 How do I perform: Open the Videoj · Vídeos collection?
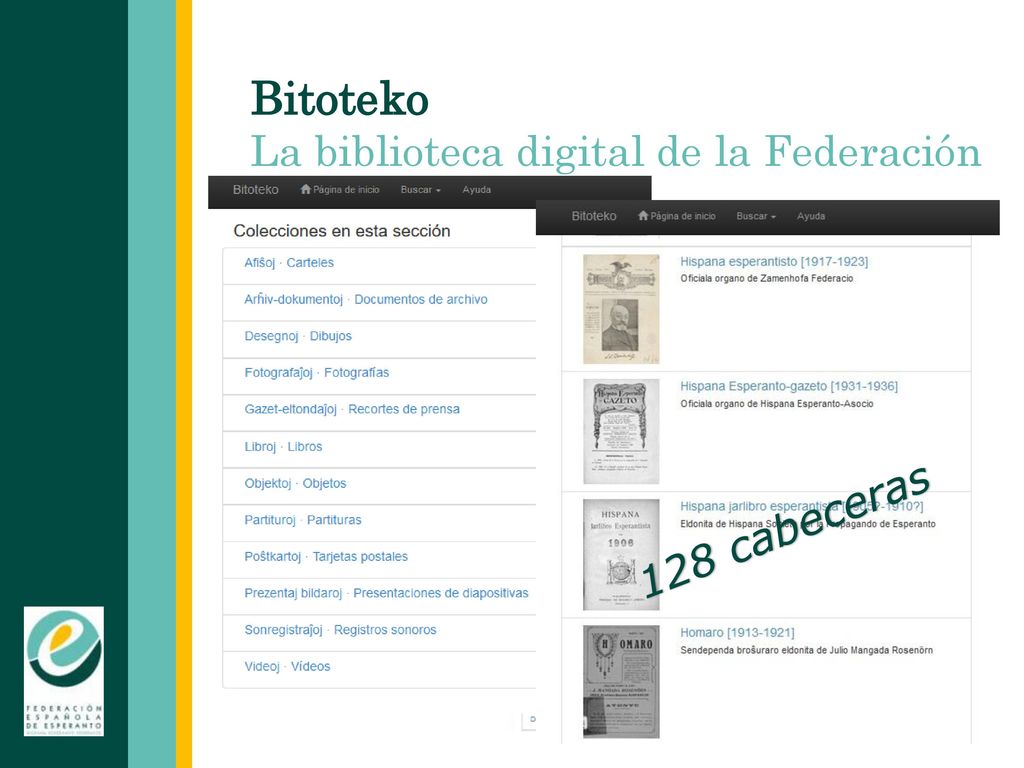(287, 666)
